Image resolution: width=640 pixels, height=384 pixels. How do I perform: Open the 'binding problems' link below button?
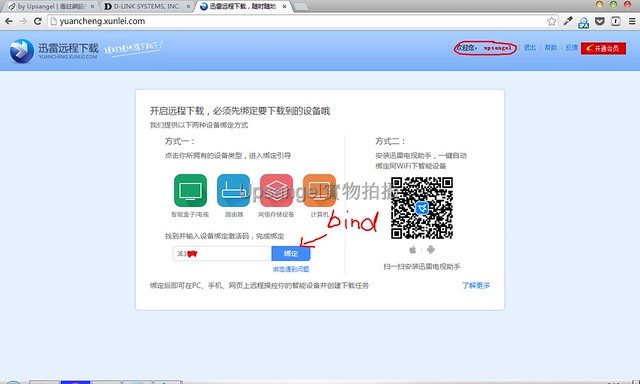(x=291, y=269)
